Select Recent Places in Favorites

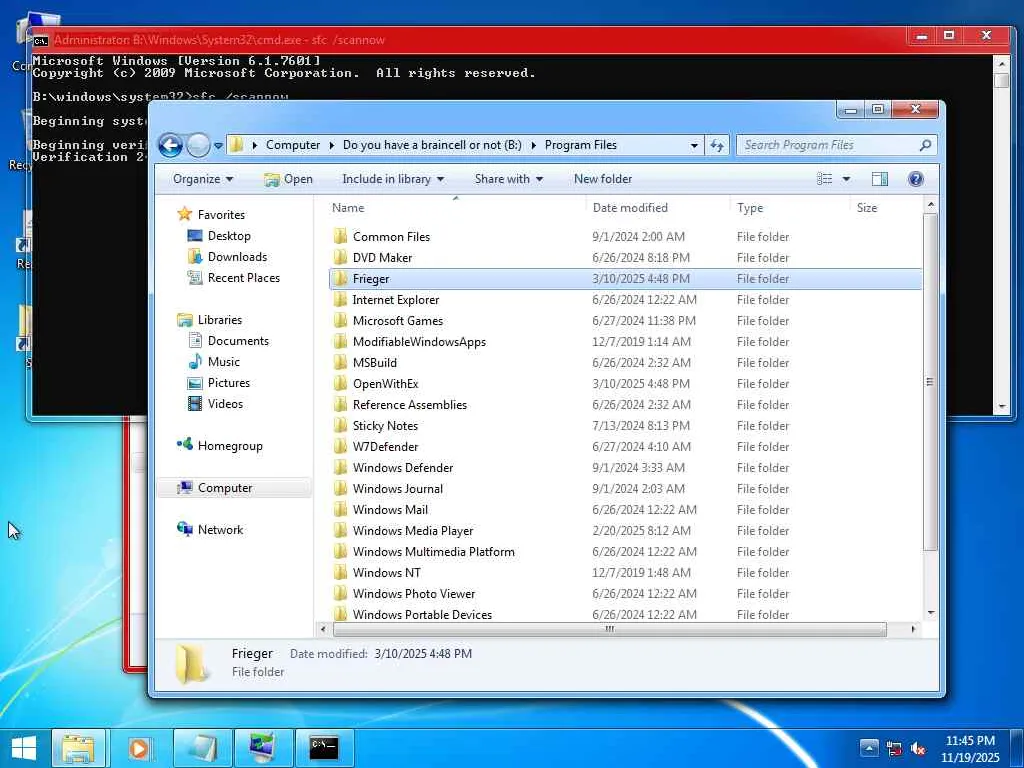pyautogui.click(x=244, y=278)
